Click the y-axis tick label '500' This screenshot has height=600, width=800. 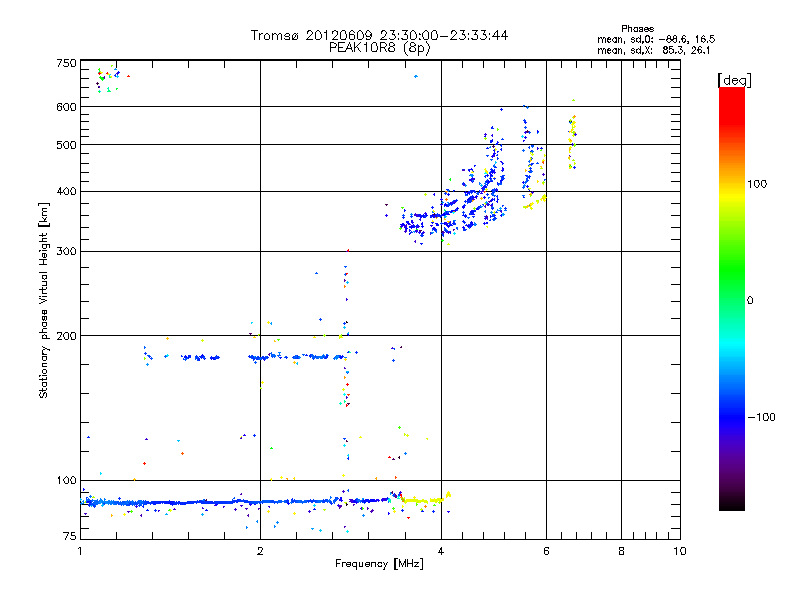point(67,145)
